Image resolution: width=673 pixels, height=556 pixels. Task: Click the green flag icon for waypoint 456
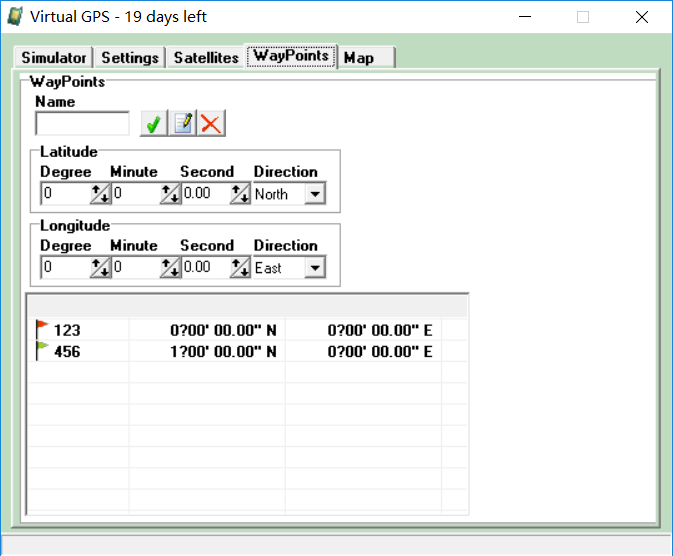coord(42,351)
